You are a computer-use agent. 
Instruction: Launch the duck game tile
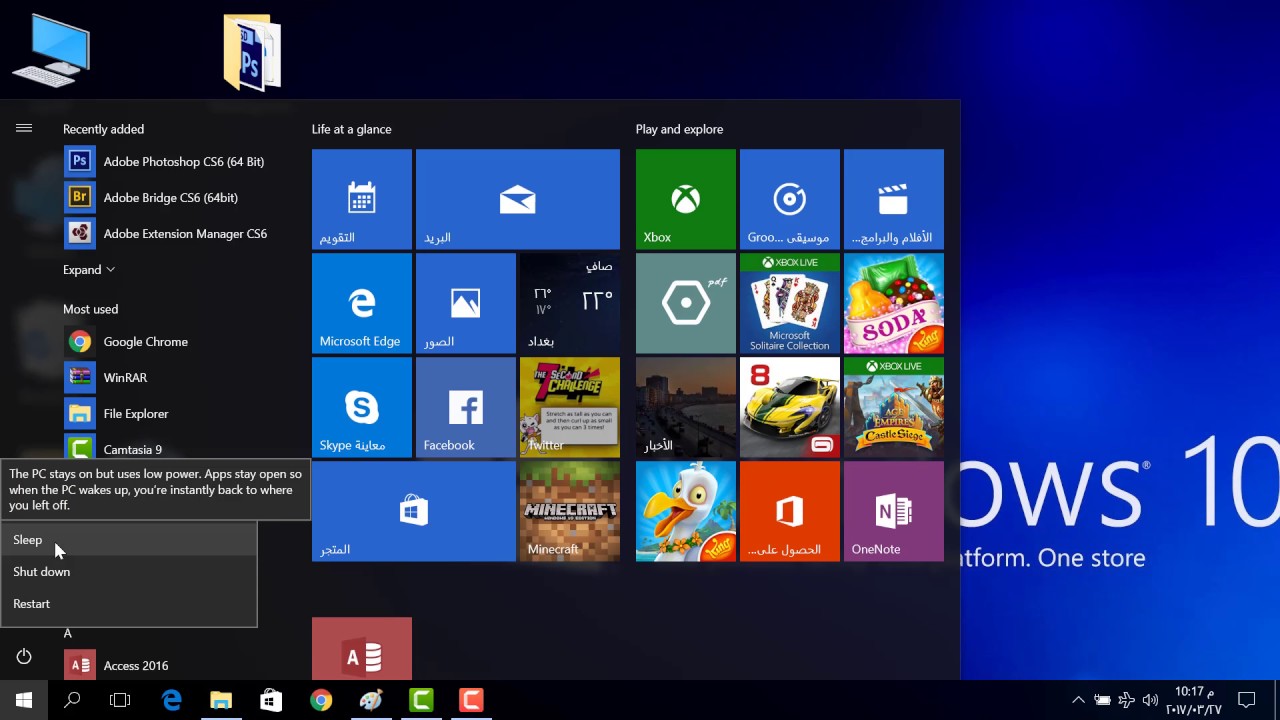tap(686, 511)
